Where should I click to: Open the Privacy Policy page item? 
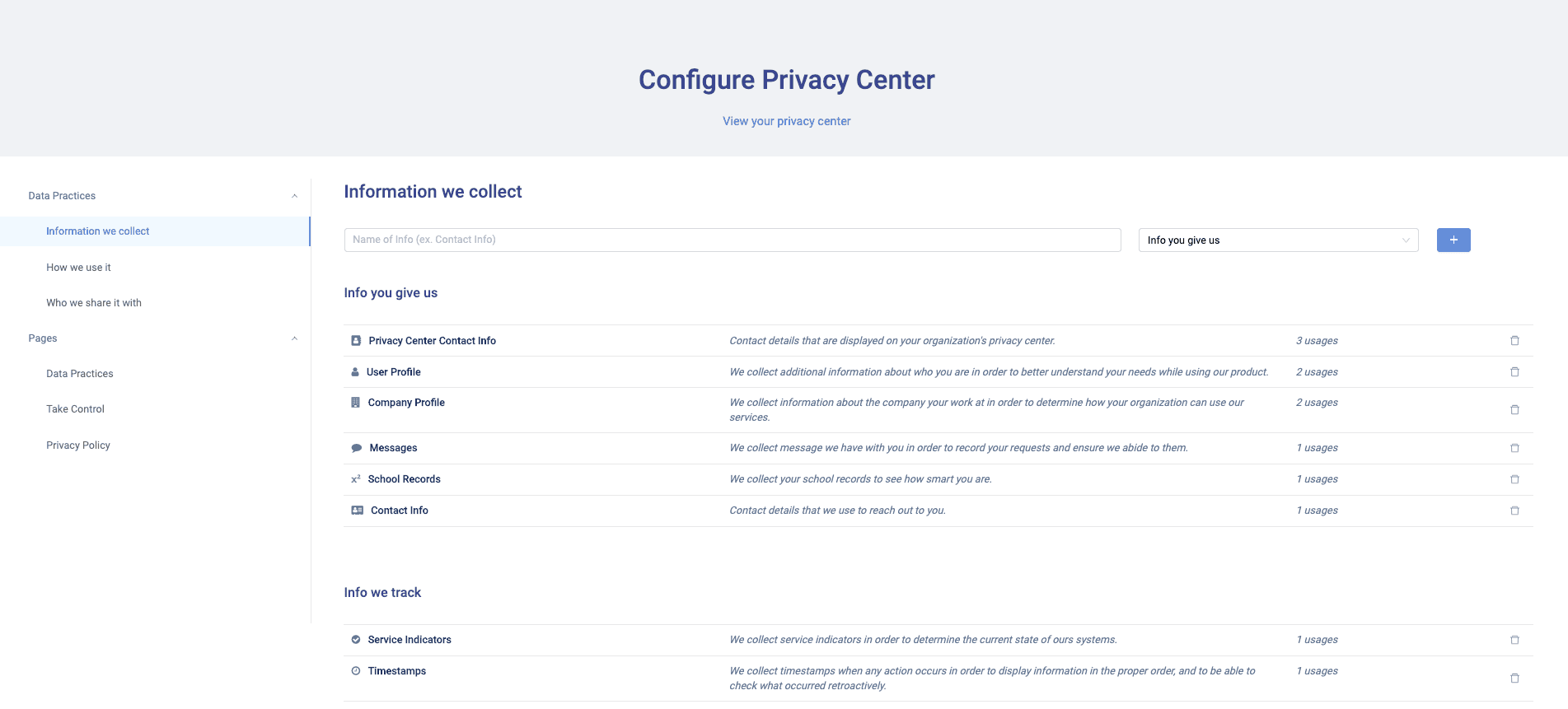78,445
